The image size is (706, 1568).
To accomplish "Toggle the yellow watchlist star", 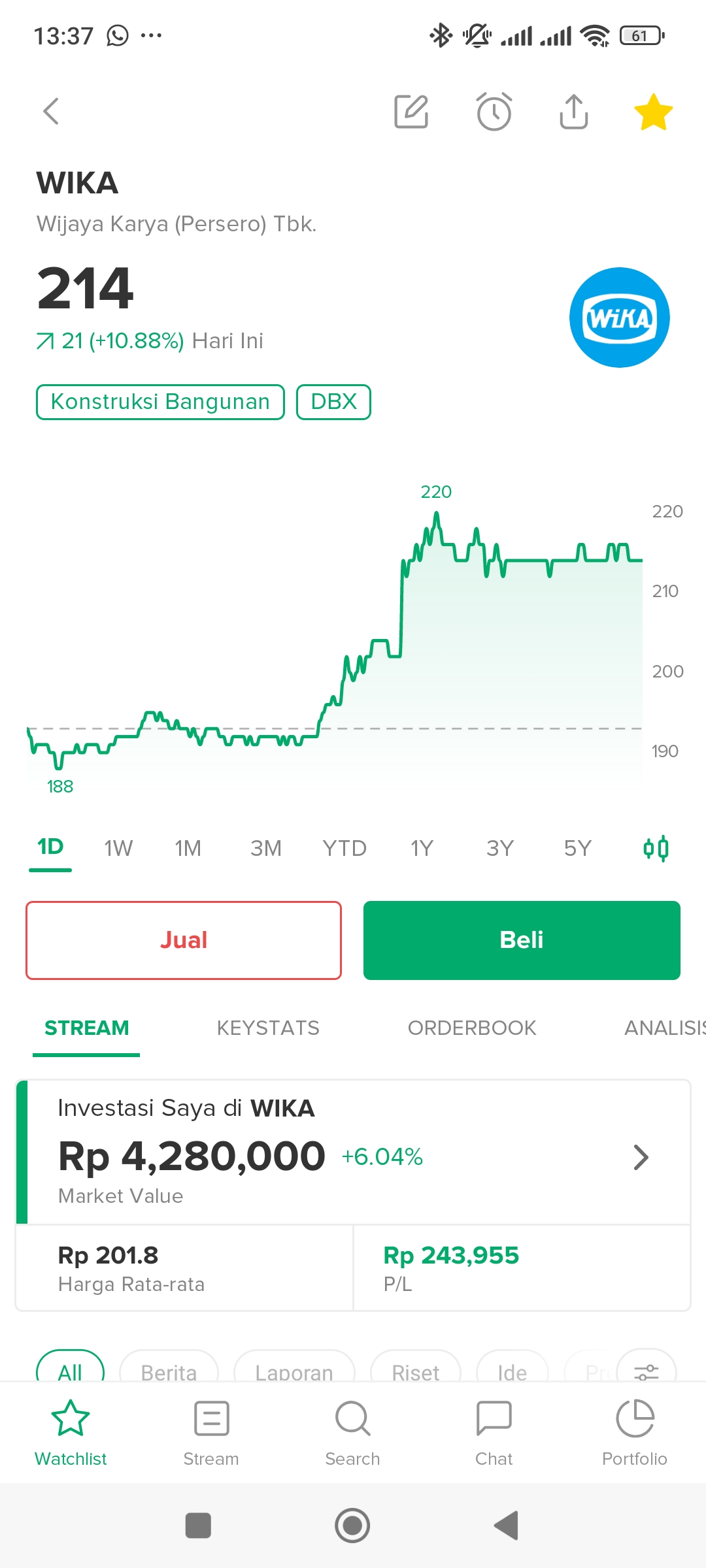I will tap(654, 112).
